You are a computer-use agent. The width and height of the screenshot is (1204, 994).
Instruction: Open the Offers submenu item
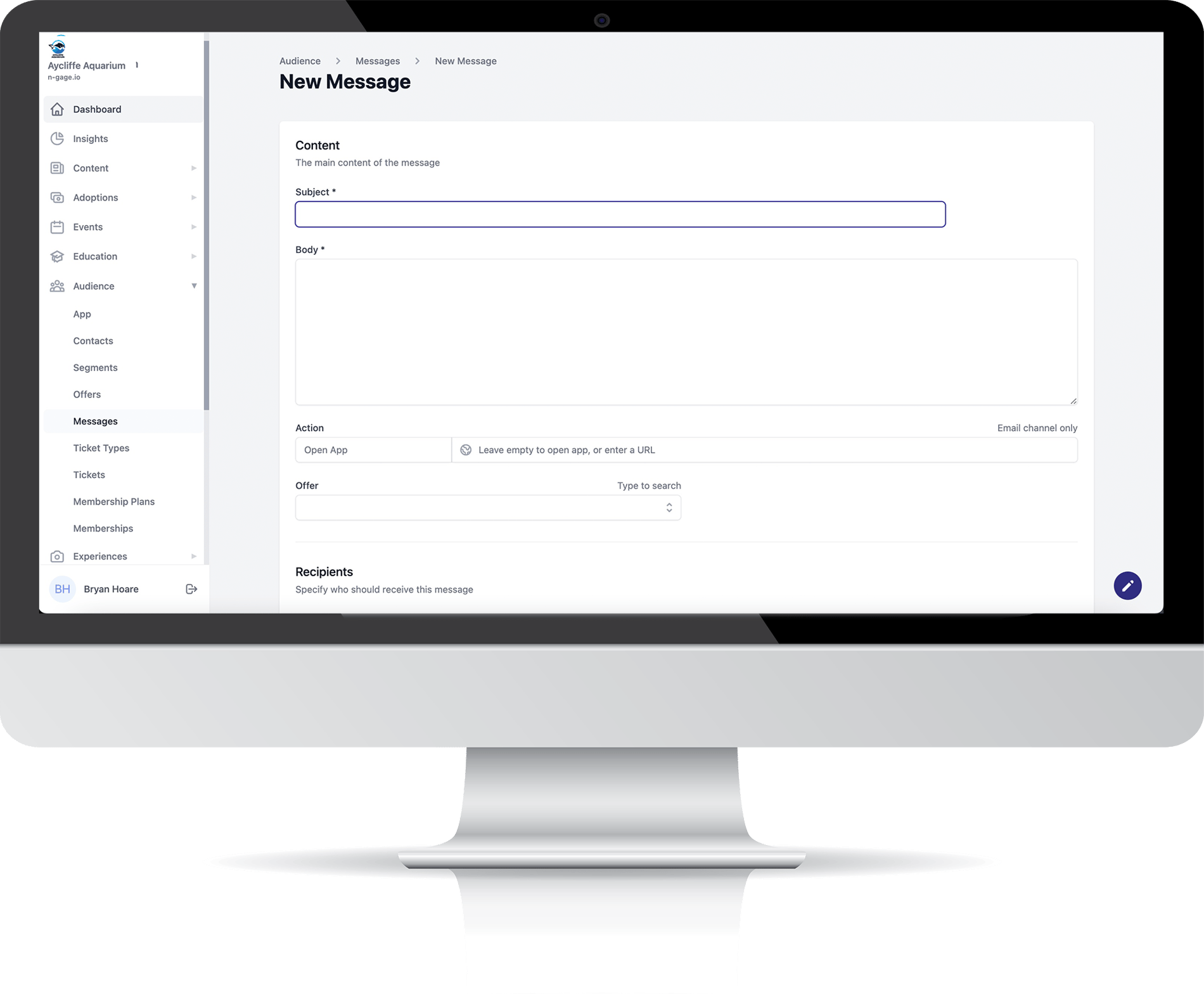tap(87, 394)
